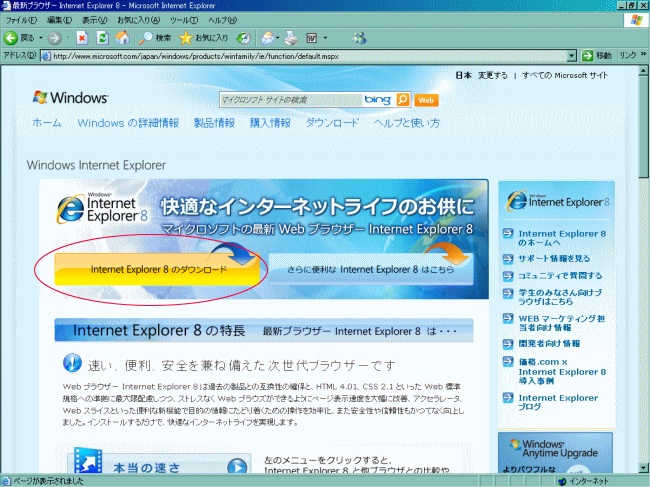The image size is (650, 487).
Task: Click the Windows Anytime Upgrade banner
Action: coord(555,453)
